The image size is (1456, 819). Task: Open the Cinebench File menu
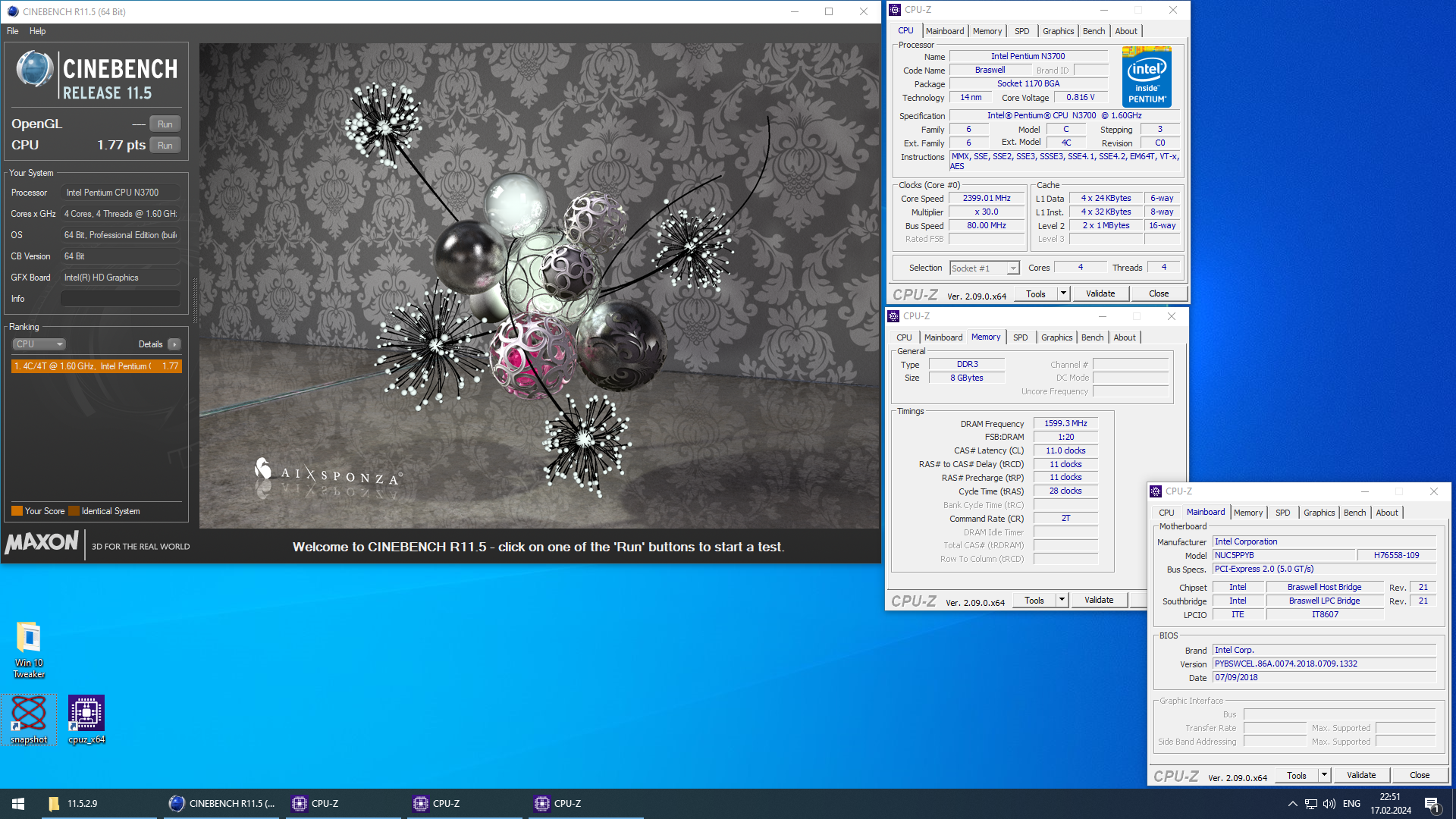[x=13, y=31]
